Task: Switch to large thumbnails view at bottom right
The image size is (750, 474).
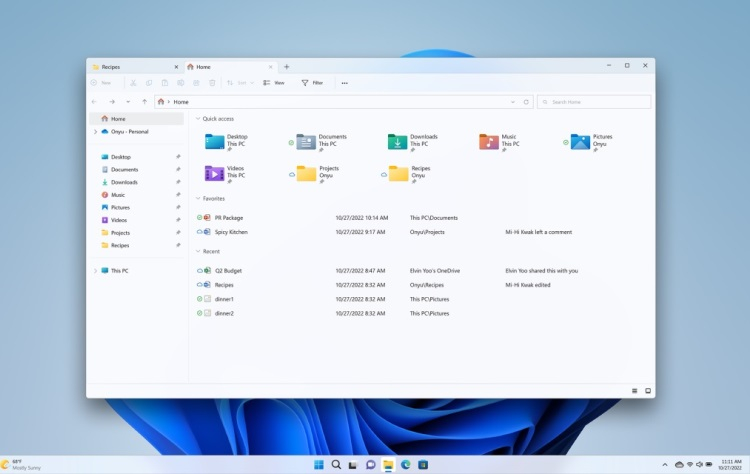Action: pos(648,390)
